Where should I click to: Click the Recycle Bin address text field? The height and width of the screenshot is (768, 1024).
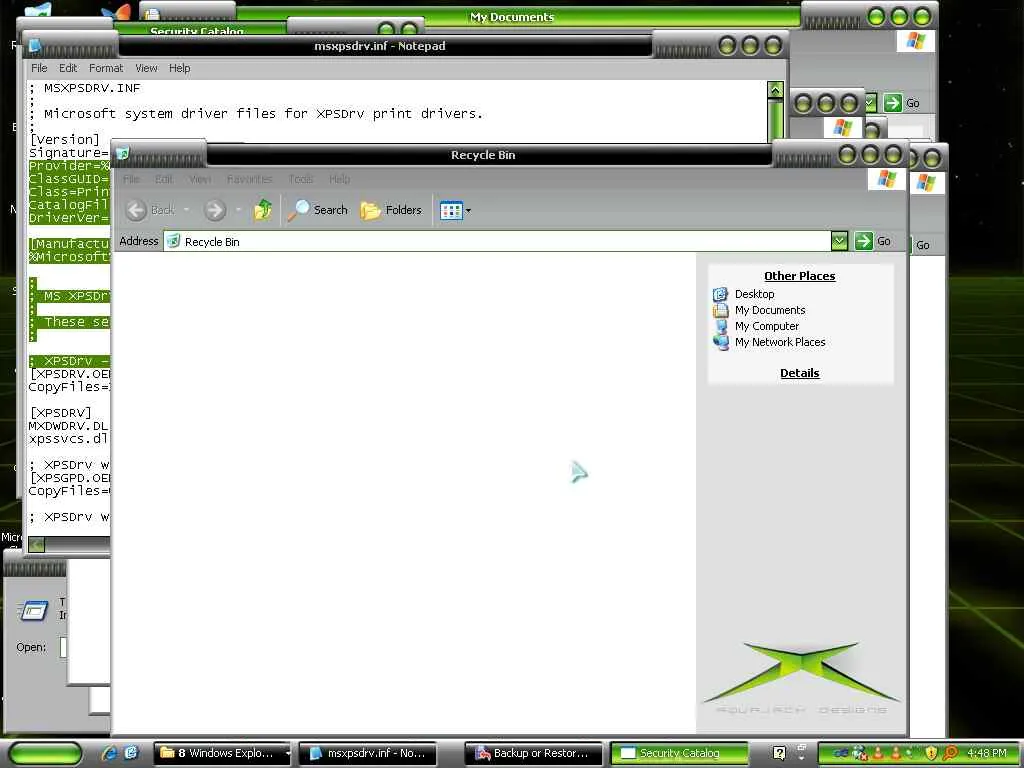pos(497,241)
